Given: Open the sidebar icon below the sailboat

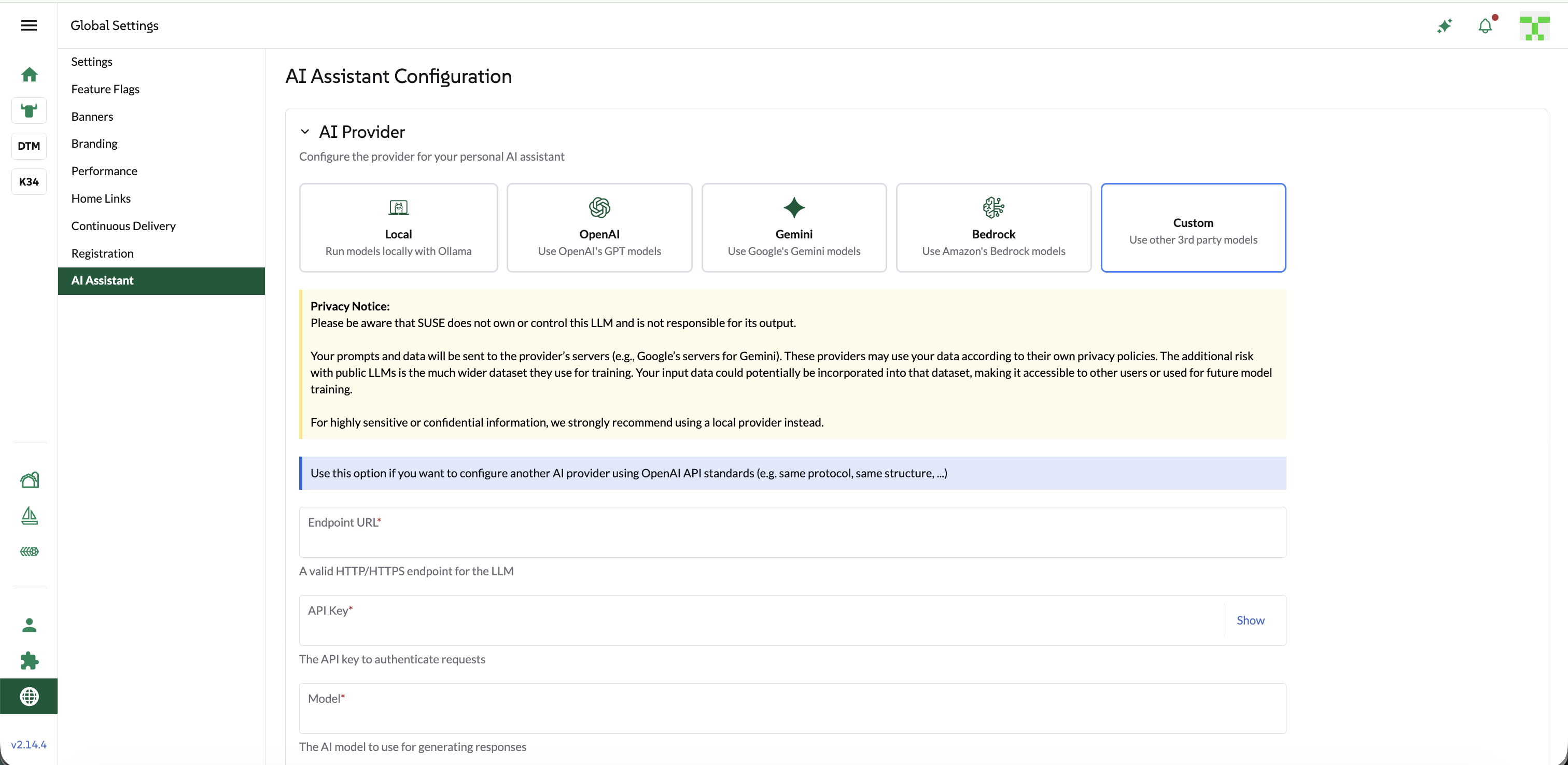Looking at the screenshot, I should coord(29,551).
